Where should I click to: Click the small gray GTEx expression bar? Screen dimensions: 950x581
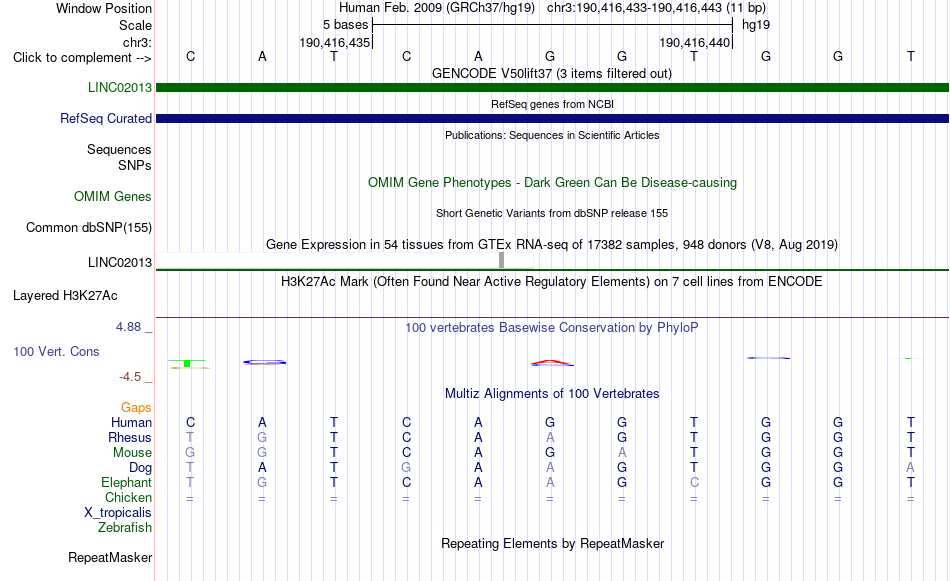coord(501,260)
